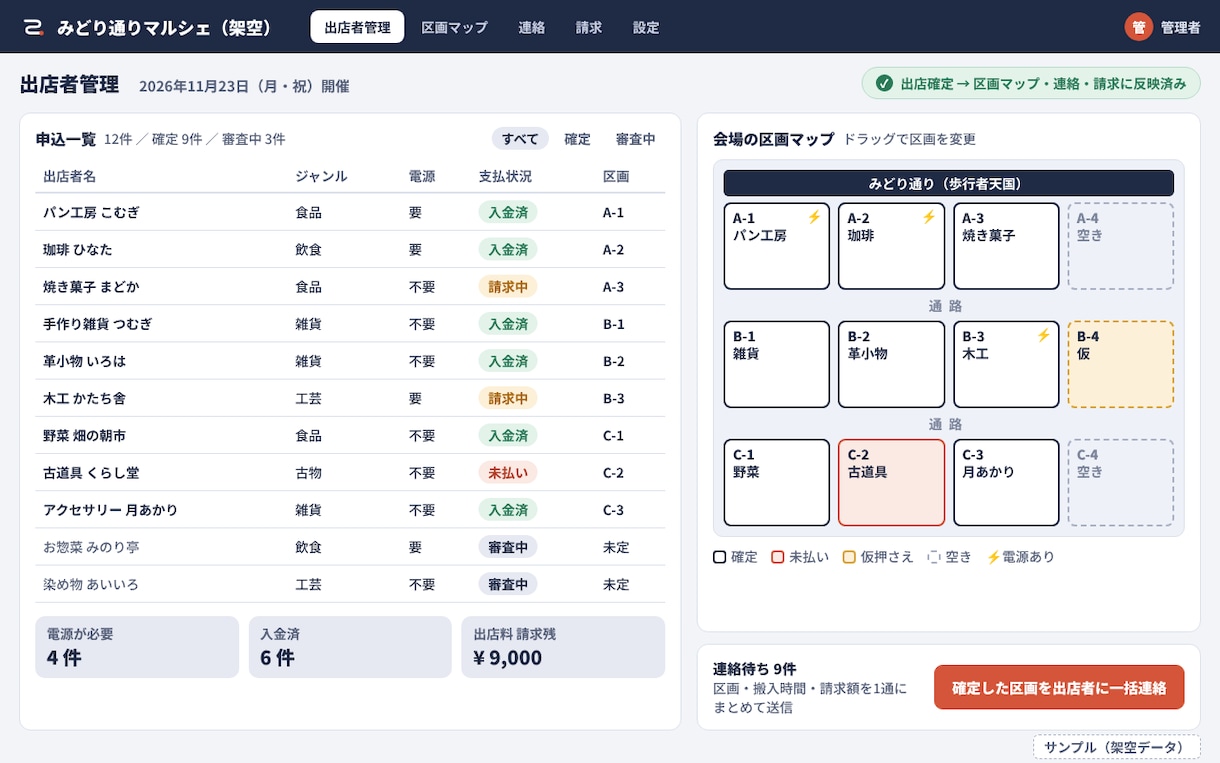This screenshot has height=763, width=1220.
Task: Click 請求中 badge for 焼き菓子 まどか
Action: coord(508,287)
